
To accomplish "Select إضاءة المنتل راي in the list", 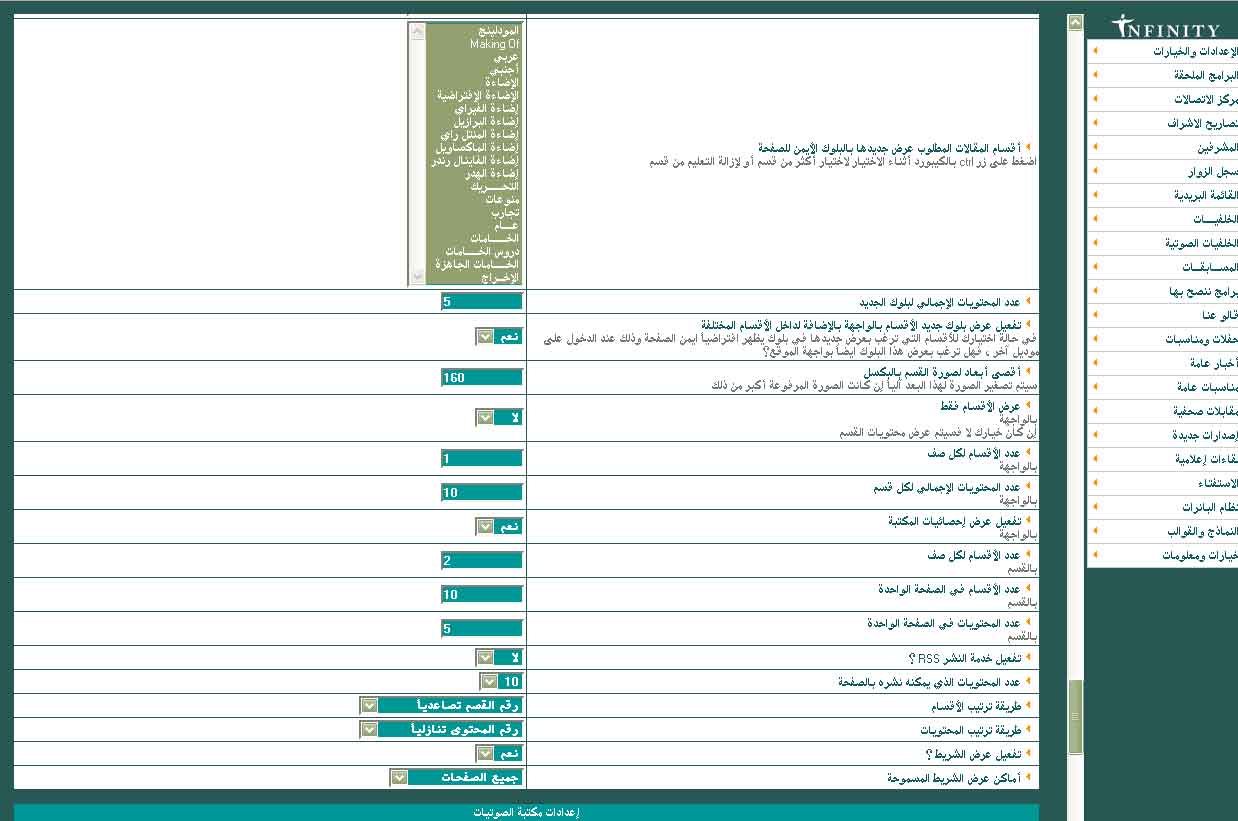I will click(473, 134).
